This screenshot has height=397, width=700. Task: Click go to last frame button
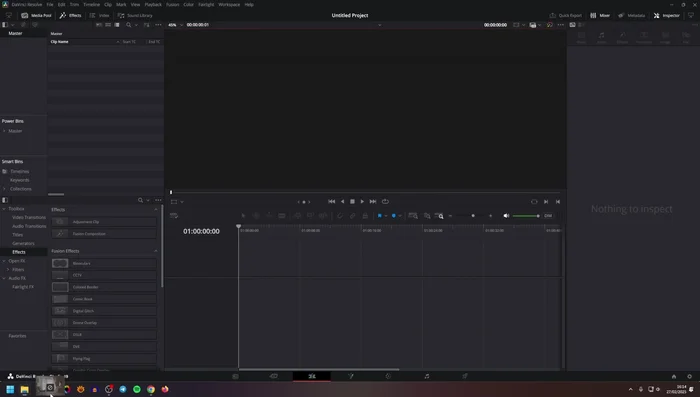pos(373,201)
